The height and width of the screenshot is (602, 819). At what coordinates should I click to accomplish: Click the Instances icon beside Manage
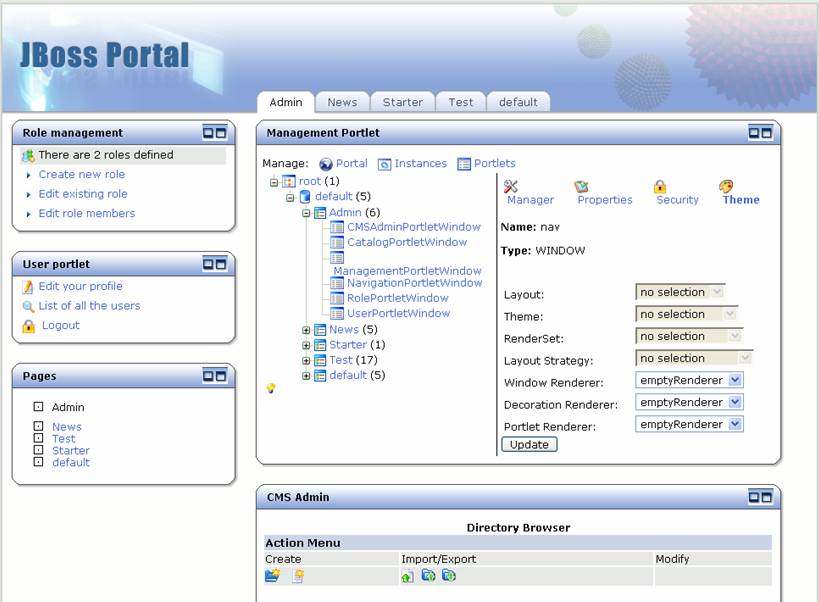pyautogui.click(x=384, y=164)
